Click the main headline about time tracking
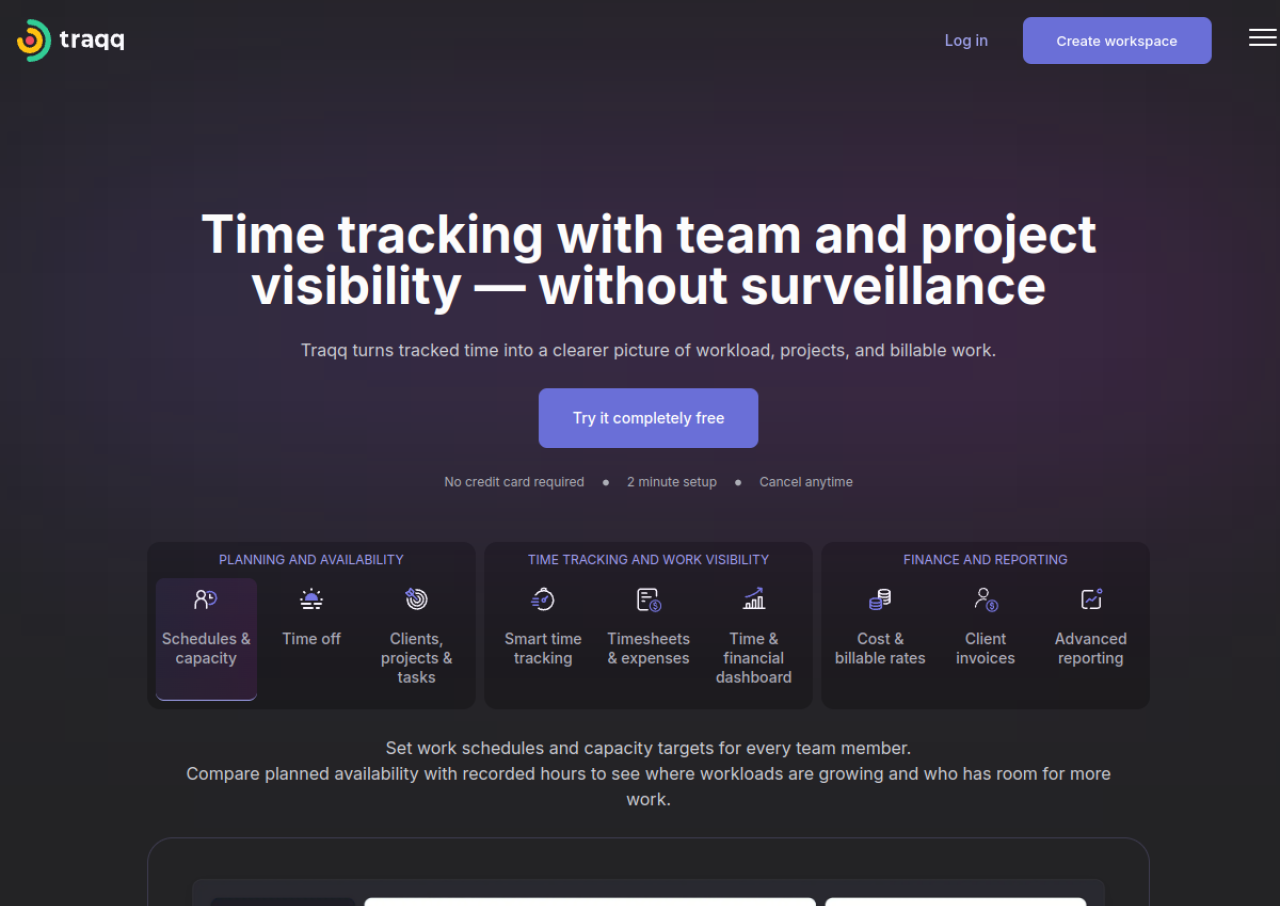1280x906 pixels. point(649,260)
